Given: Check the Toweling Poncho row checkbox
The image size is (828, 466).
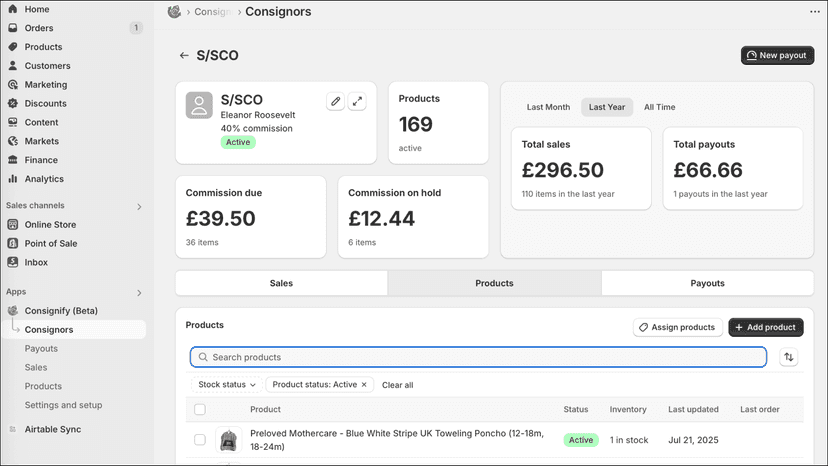Looking at the screenshot, I should [x=200, y=440].
